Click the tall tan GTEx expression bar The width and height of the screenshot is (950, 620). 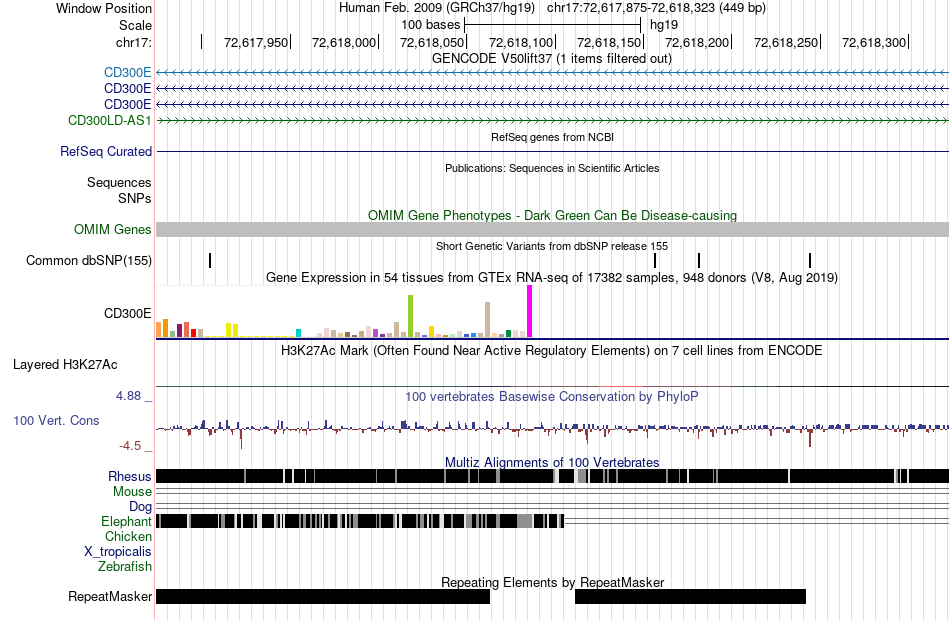pyautogui.click(x=488, y=319)
